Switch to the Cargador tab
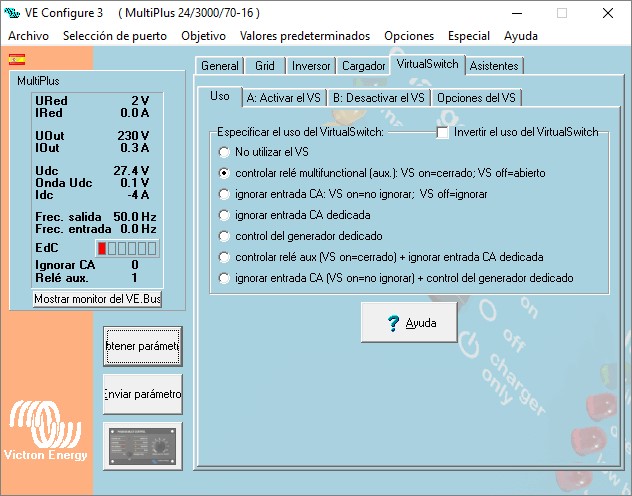This screenshot has height=496, width=632. [x=363, y=66]
